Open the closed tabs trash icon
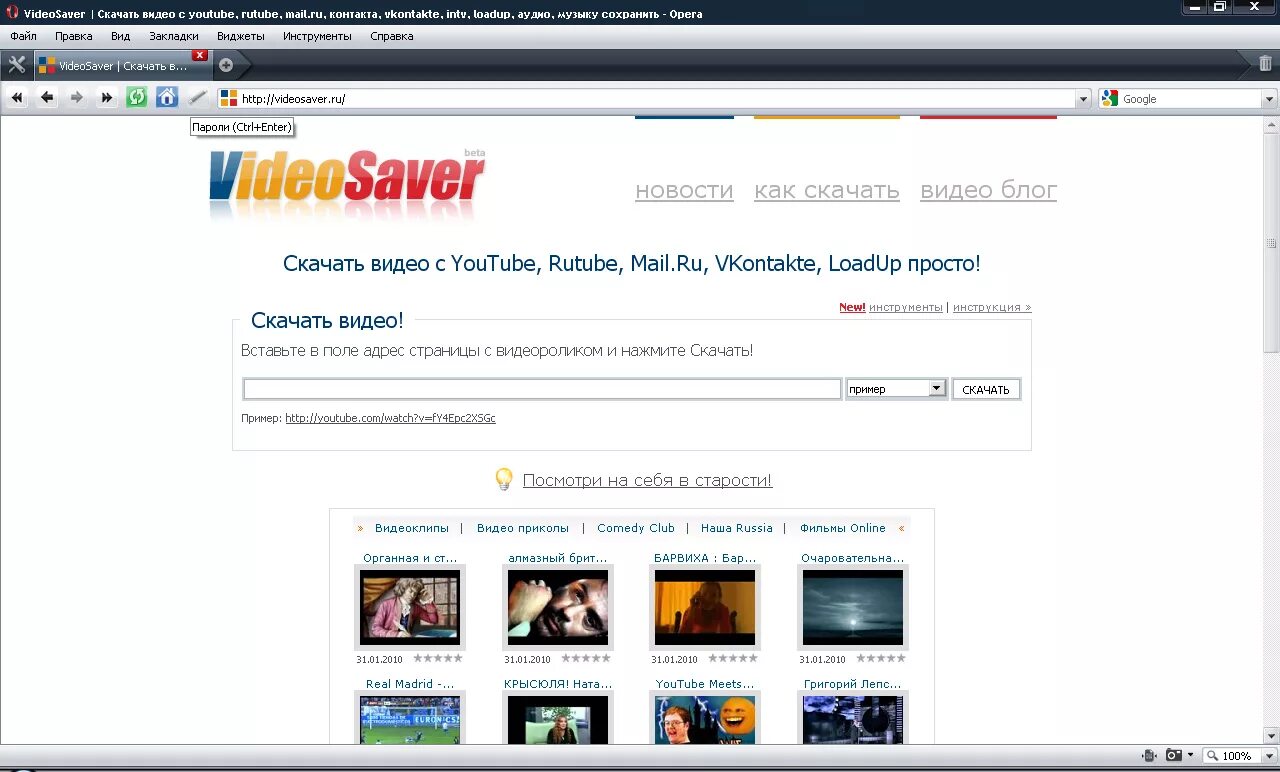The width and height of the screenshot is (1280, 772). pyautogui.click(x=1265, y=64)
